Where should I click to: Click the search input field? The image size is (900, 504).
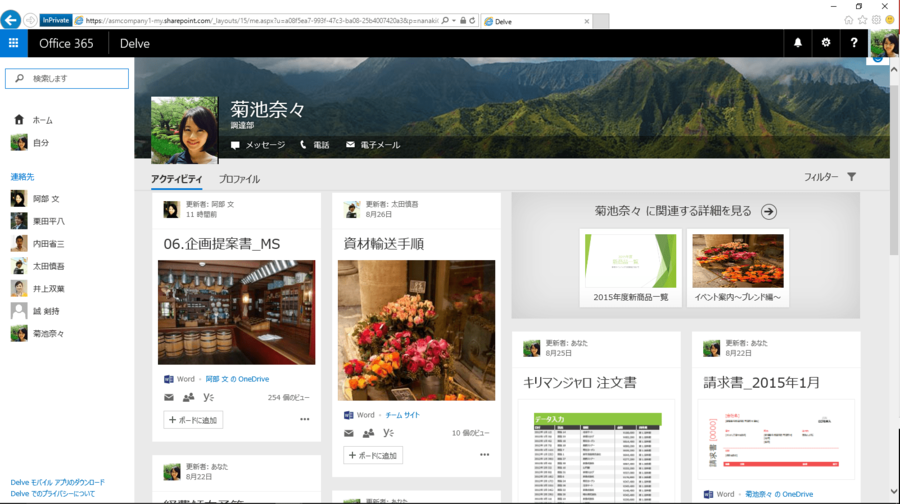68,78
